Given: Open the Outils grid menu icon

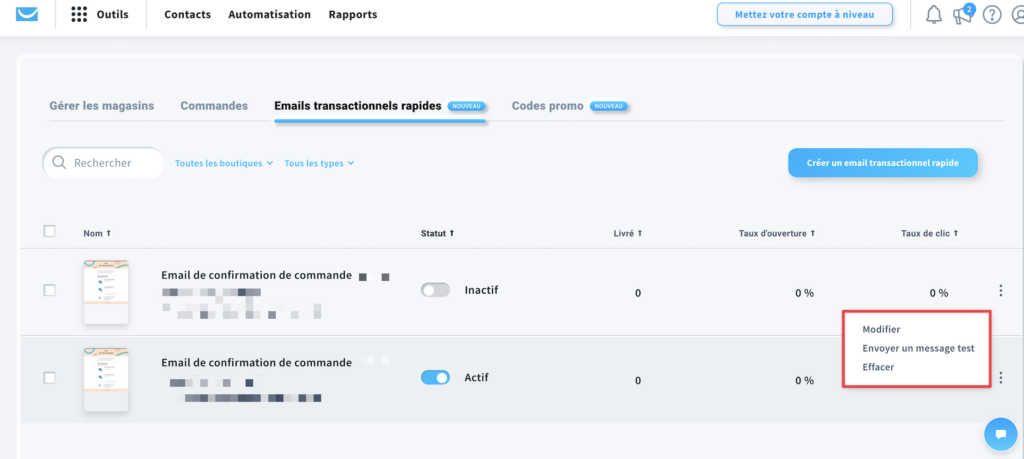Looking at the screenshot, I should click(x=79, y=14).
